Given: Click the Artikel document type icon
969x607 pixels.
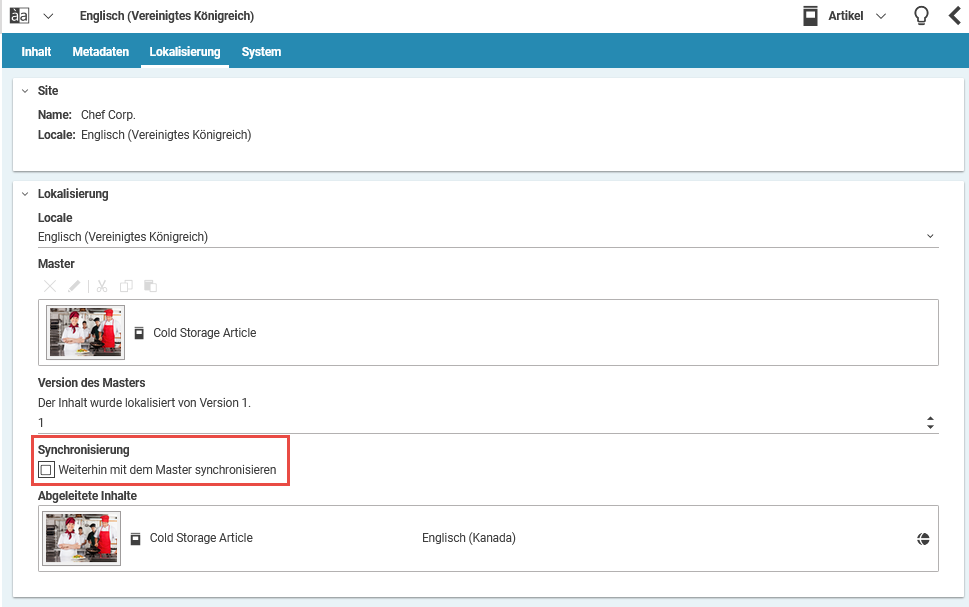Looking at the screenshot, I should (x=811, y=14).
